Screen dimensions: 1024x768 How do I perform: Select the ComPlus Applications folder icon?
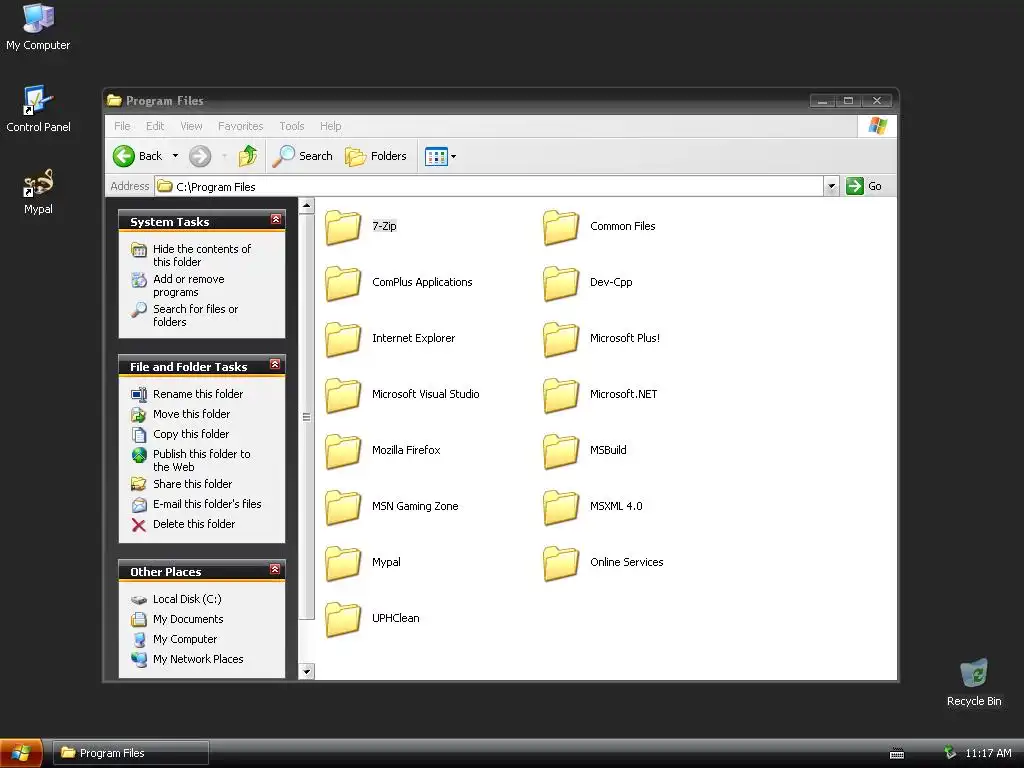[343, 283]
